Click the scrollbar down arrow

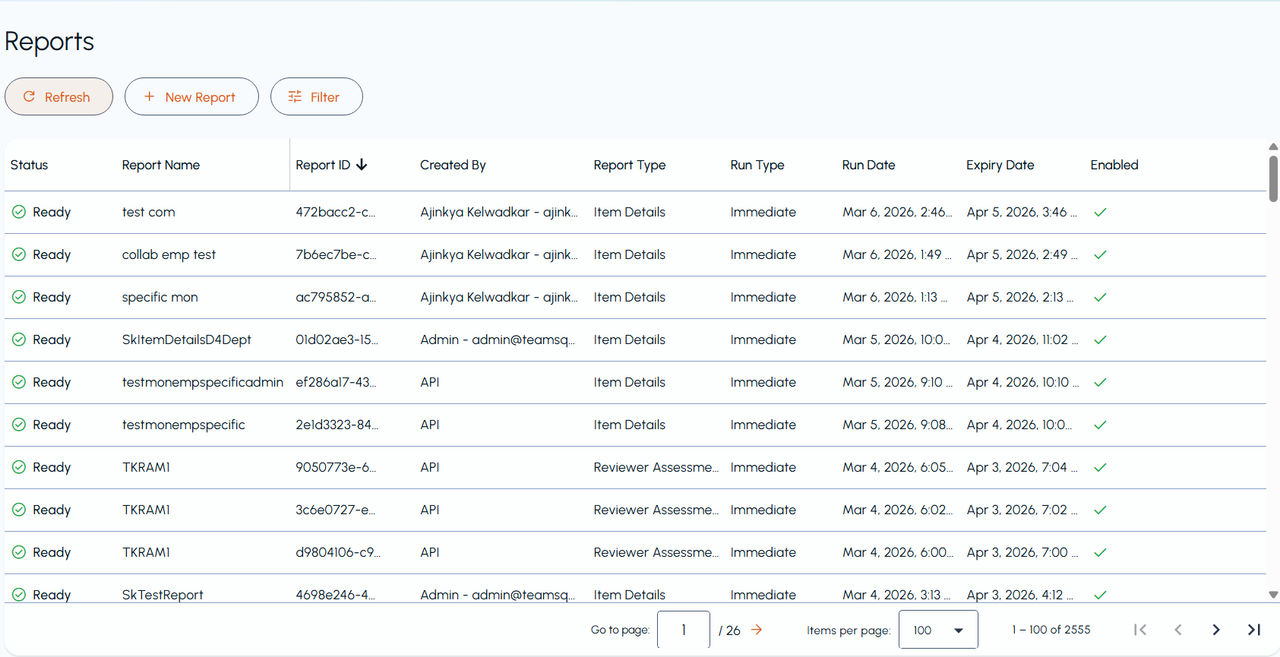1273,595
